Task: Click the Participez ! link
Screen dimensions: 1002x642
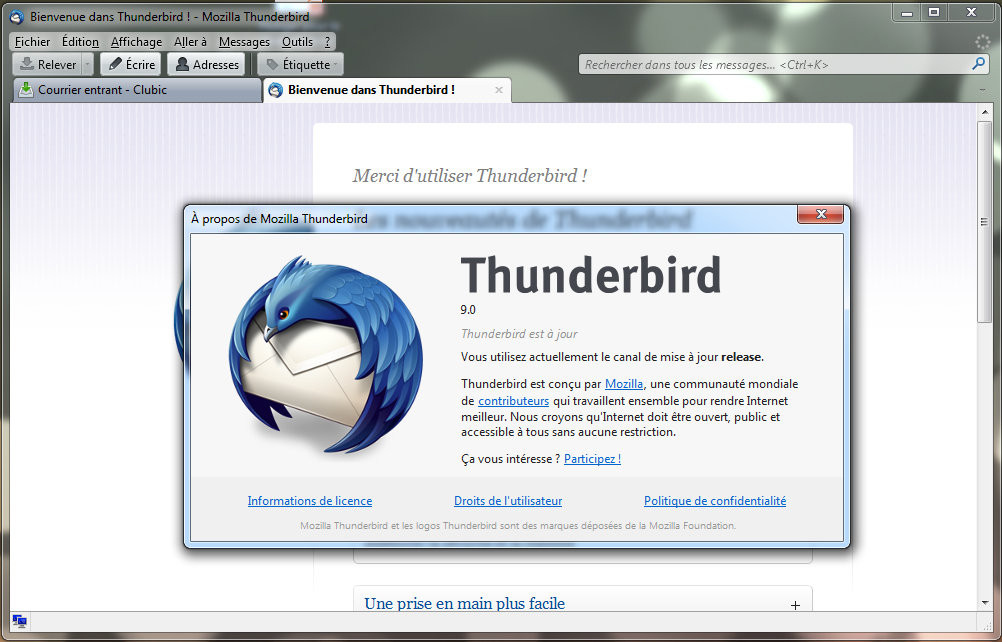Action: coord(592,459)
